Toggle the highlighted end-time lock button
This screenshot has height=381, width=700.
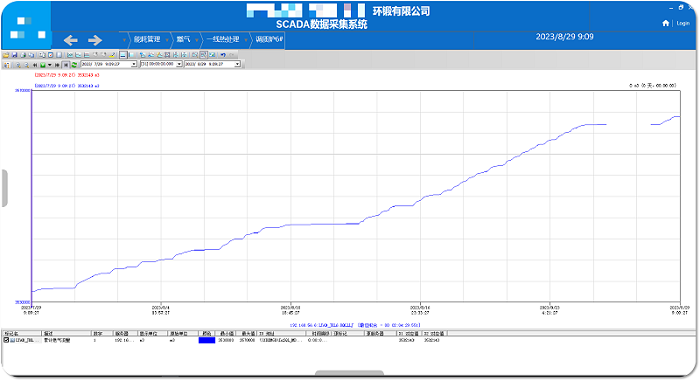(x=65, y=65)
